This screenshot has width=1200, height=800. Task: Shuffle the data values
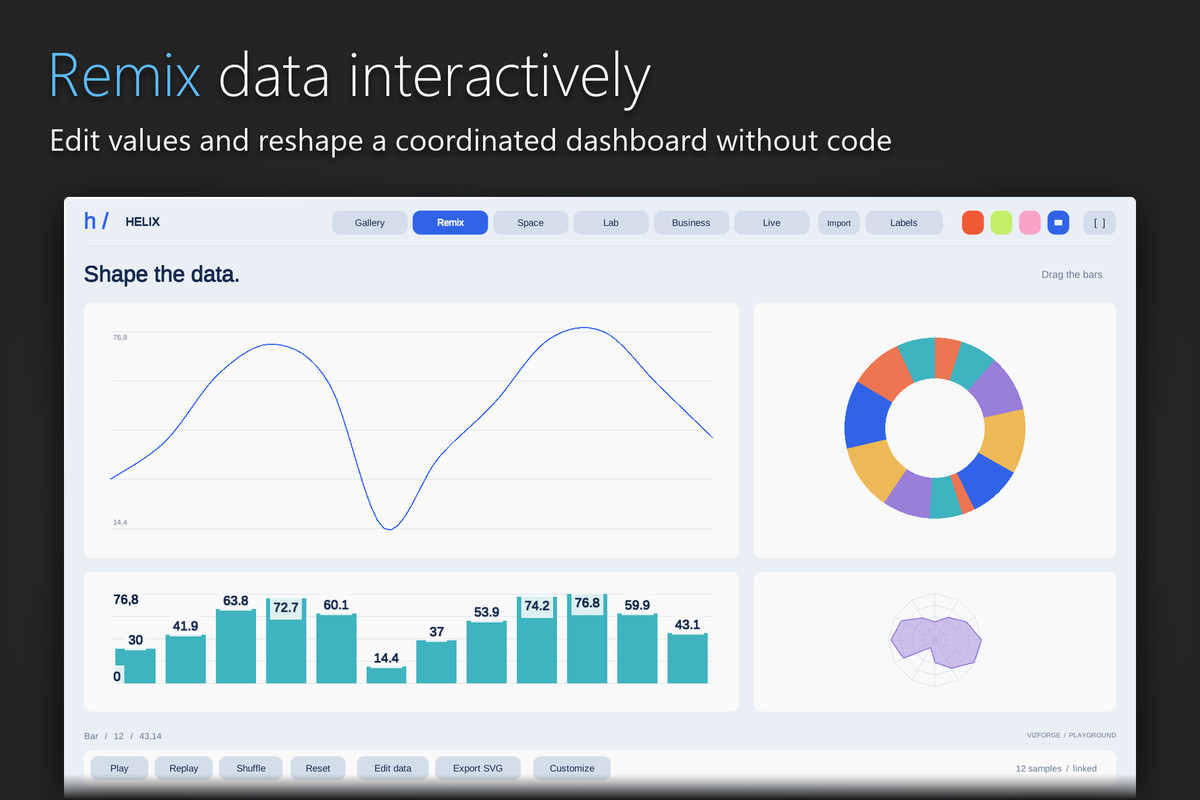(x=251, y=768)
